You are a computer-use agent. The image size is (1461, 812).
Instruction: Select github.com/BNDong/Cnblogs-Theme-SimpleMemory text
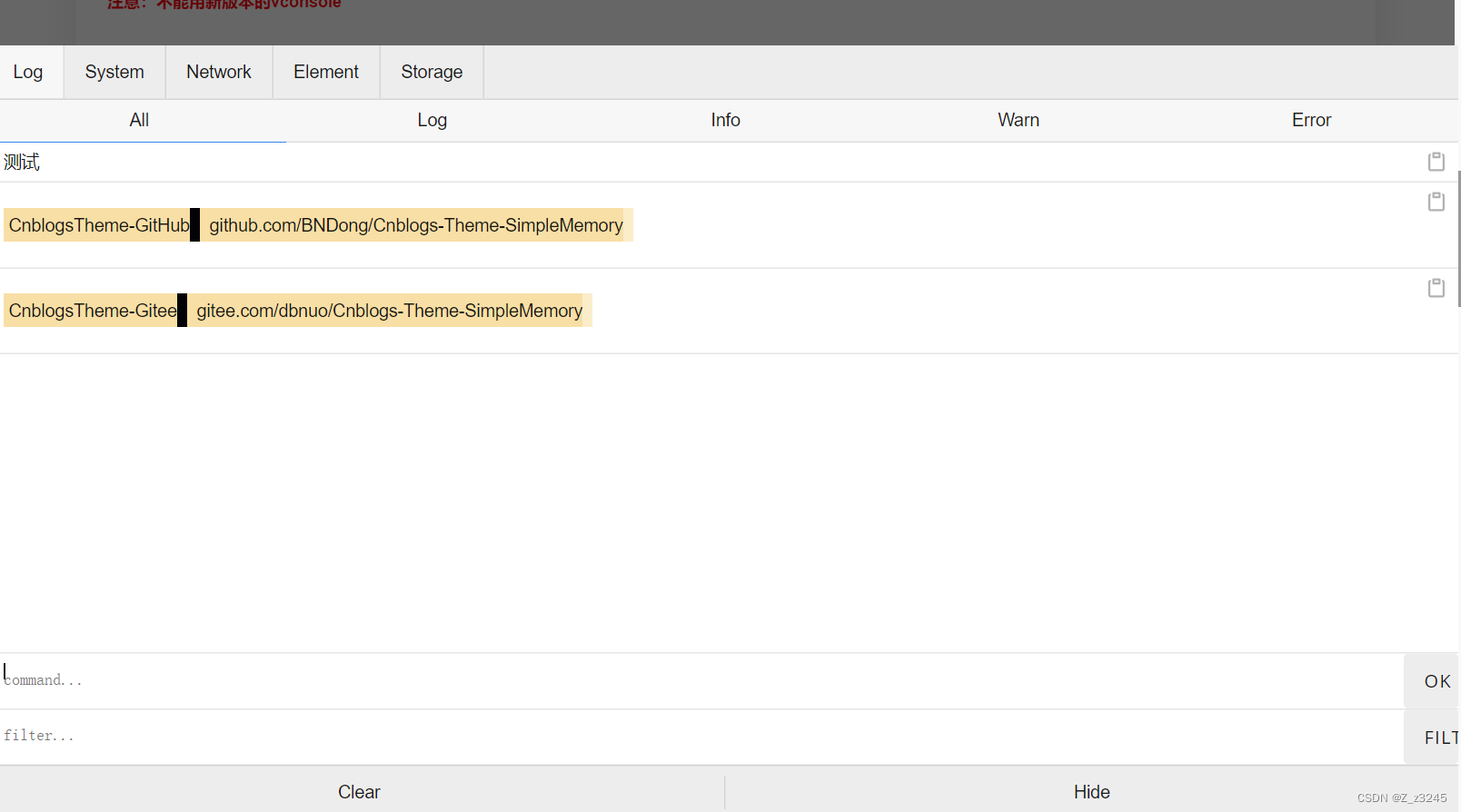[416, 225]
